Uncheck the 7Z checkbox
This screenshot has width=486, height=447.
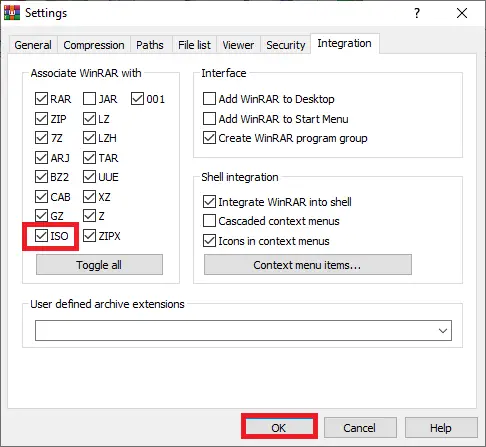41,138
